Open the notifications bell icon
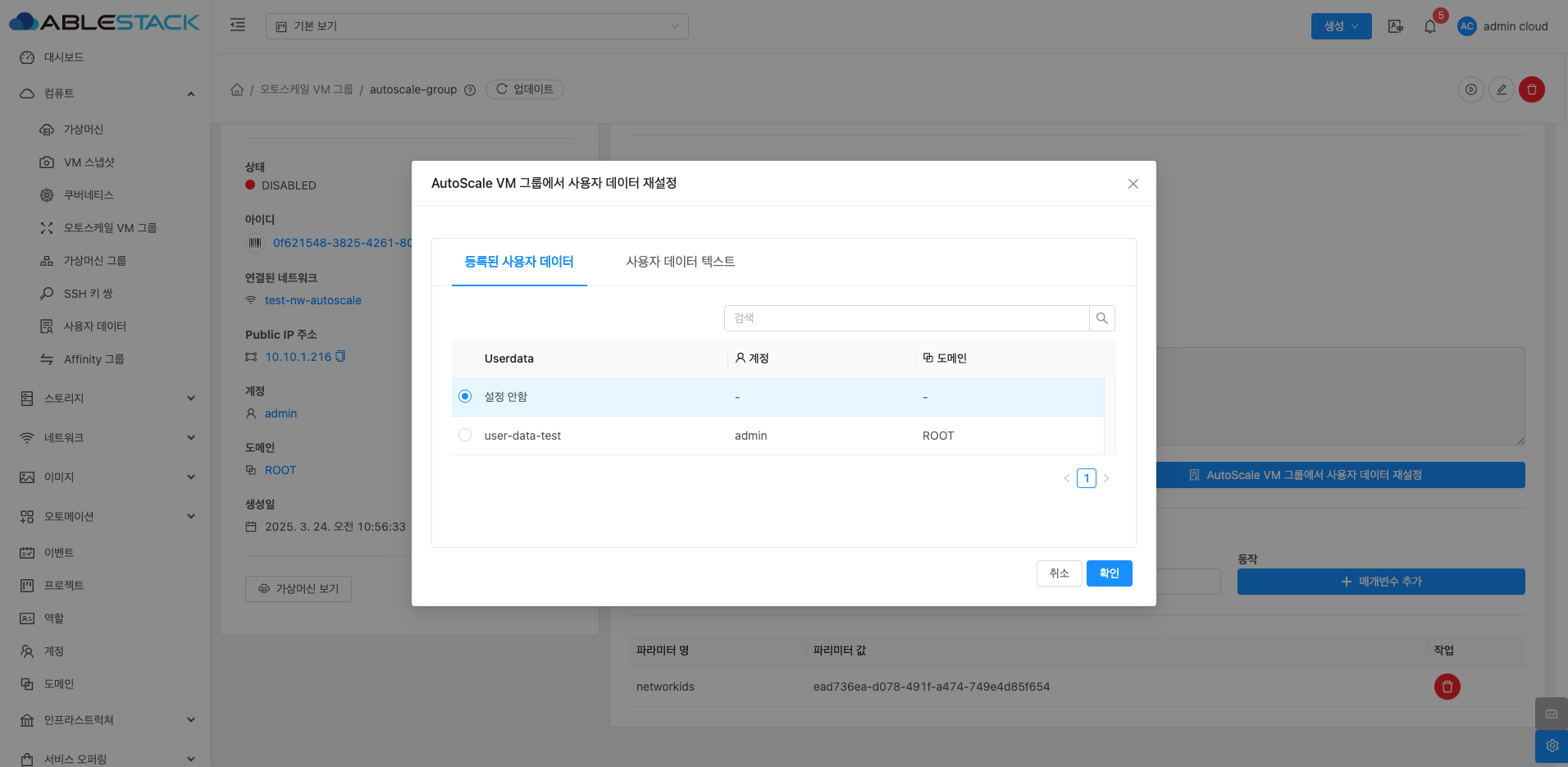 [1429, 26]
